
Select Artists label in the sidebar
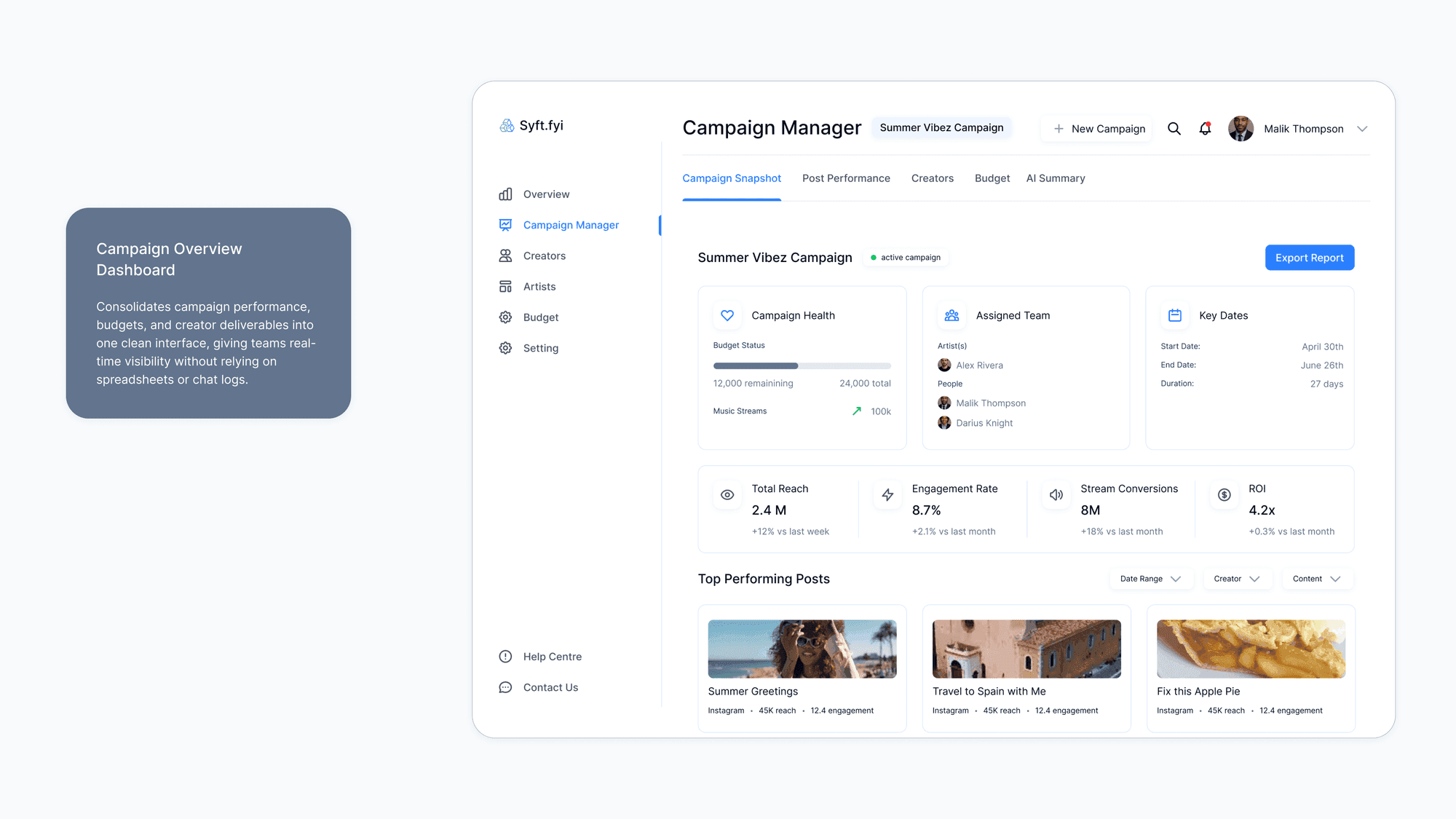539,287
